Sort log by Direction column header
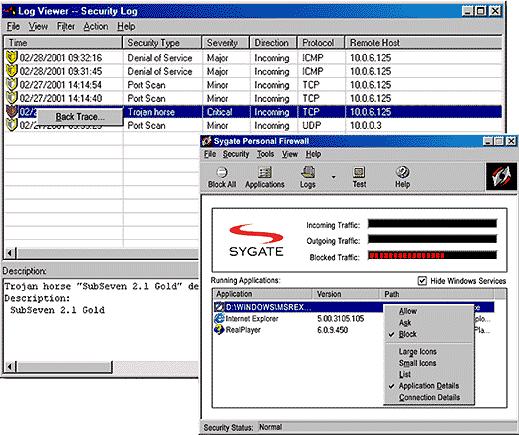This screenshot has height=435, width=519. pos(273,43)
